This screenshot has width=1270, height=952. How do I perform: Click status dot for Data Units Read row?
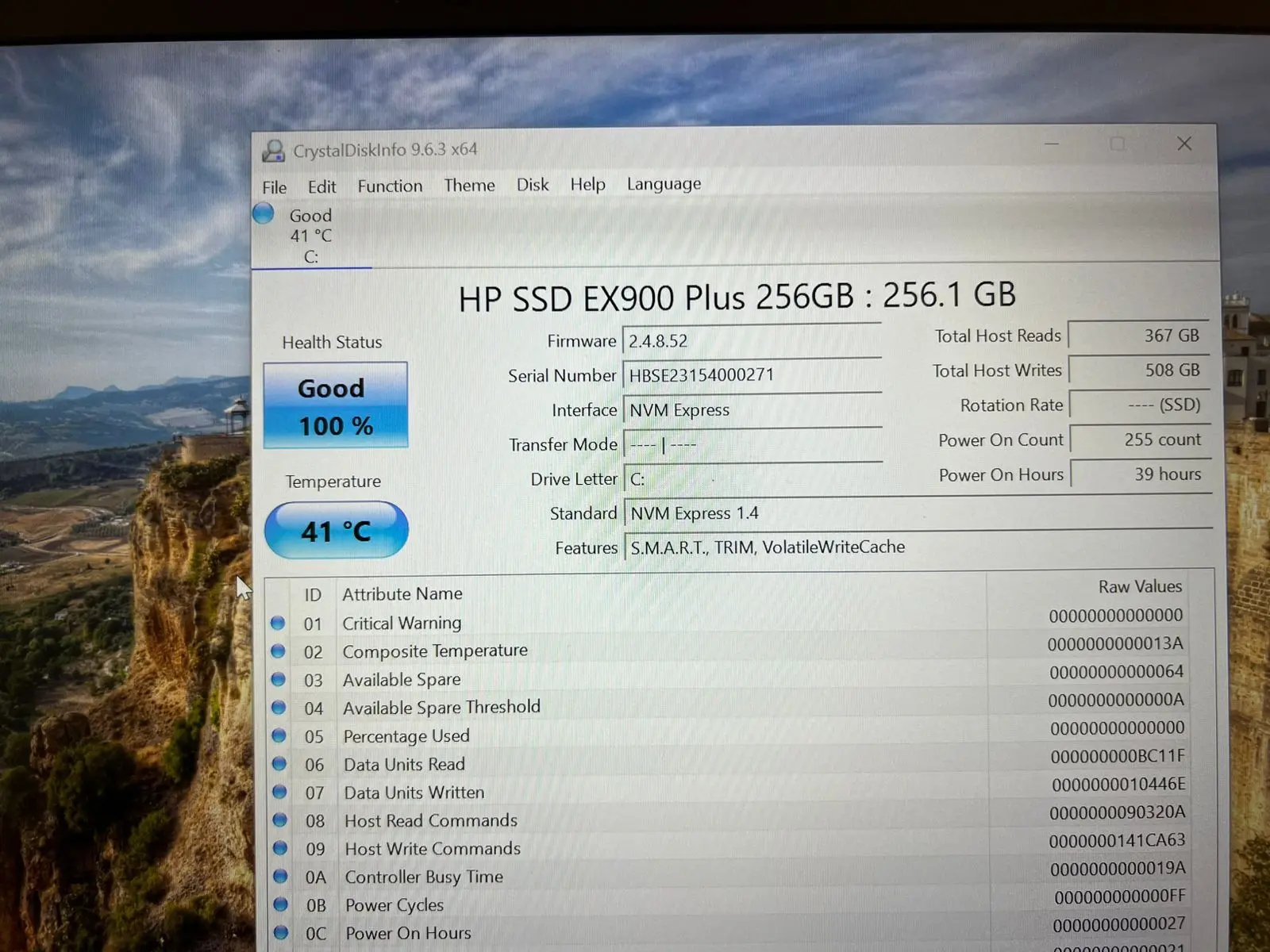[x=279, y=764]
